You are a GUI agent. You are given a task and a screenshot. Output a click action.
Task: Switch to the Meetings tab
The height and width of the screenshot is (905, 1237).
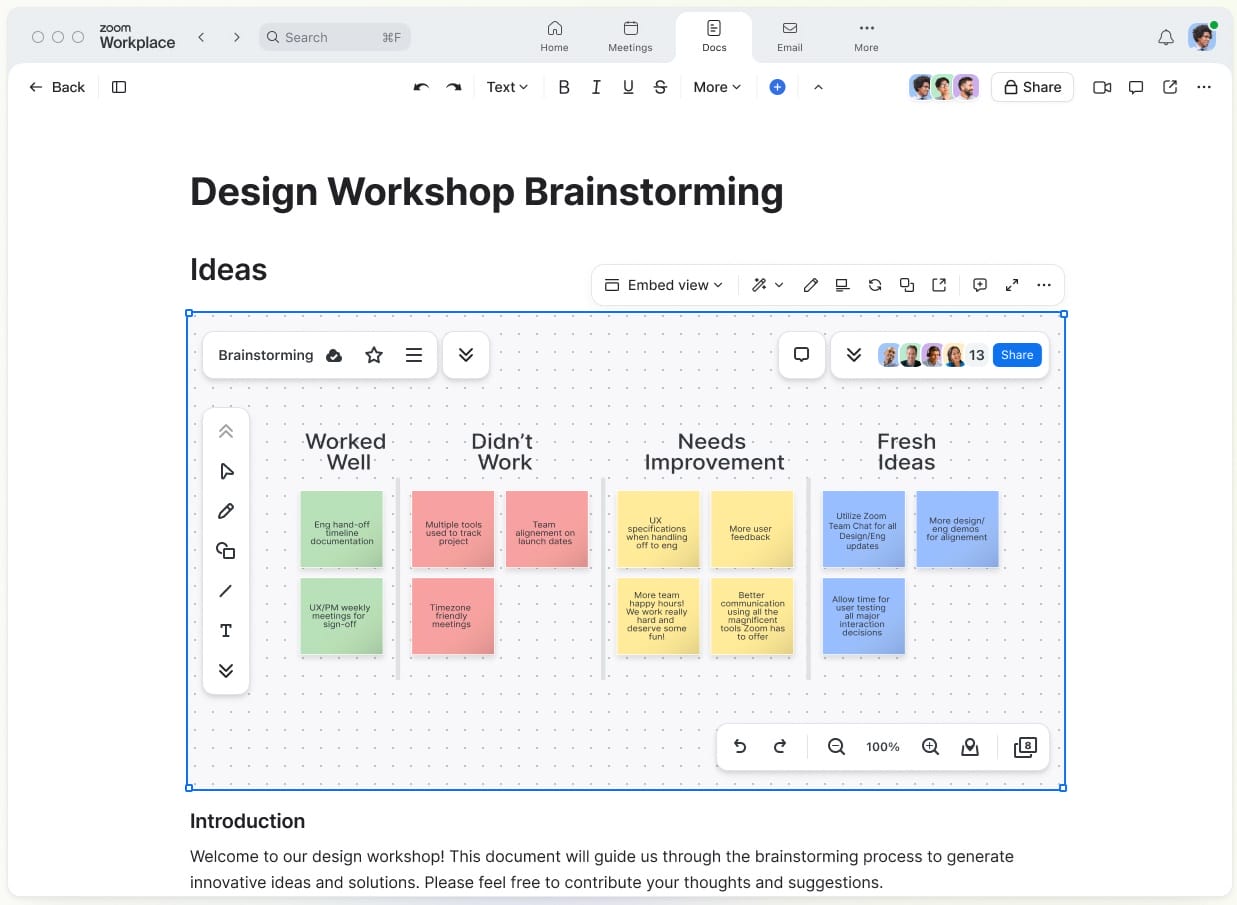(630, 37)
